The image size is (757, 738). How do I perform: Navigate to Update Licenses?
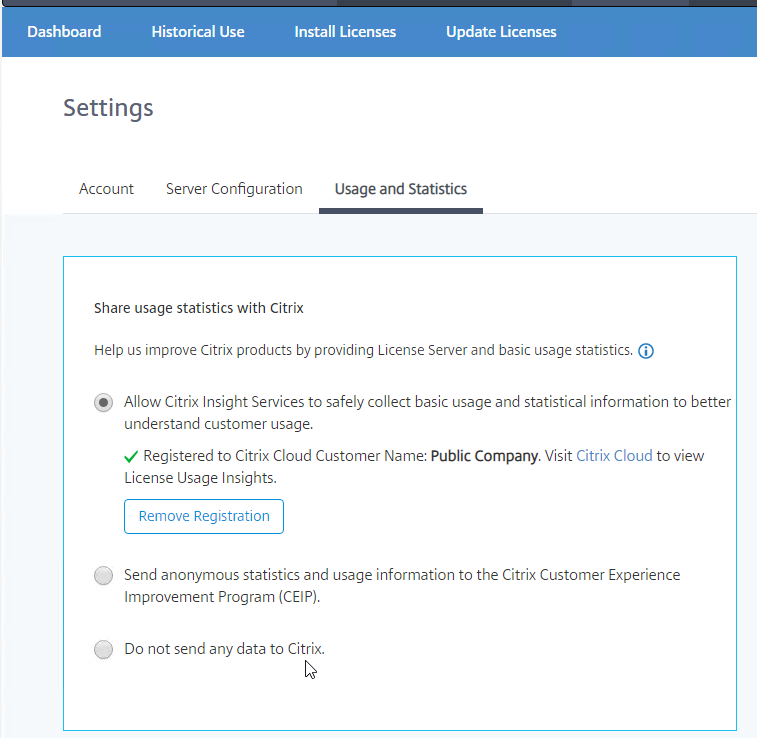501,32
